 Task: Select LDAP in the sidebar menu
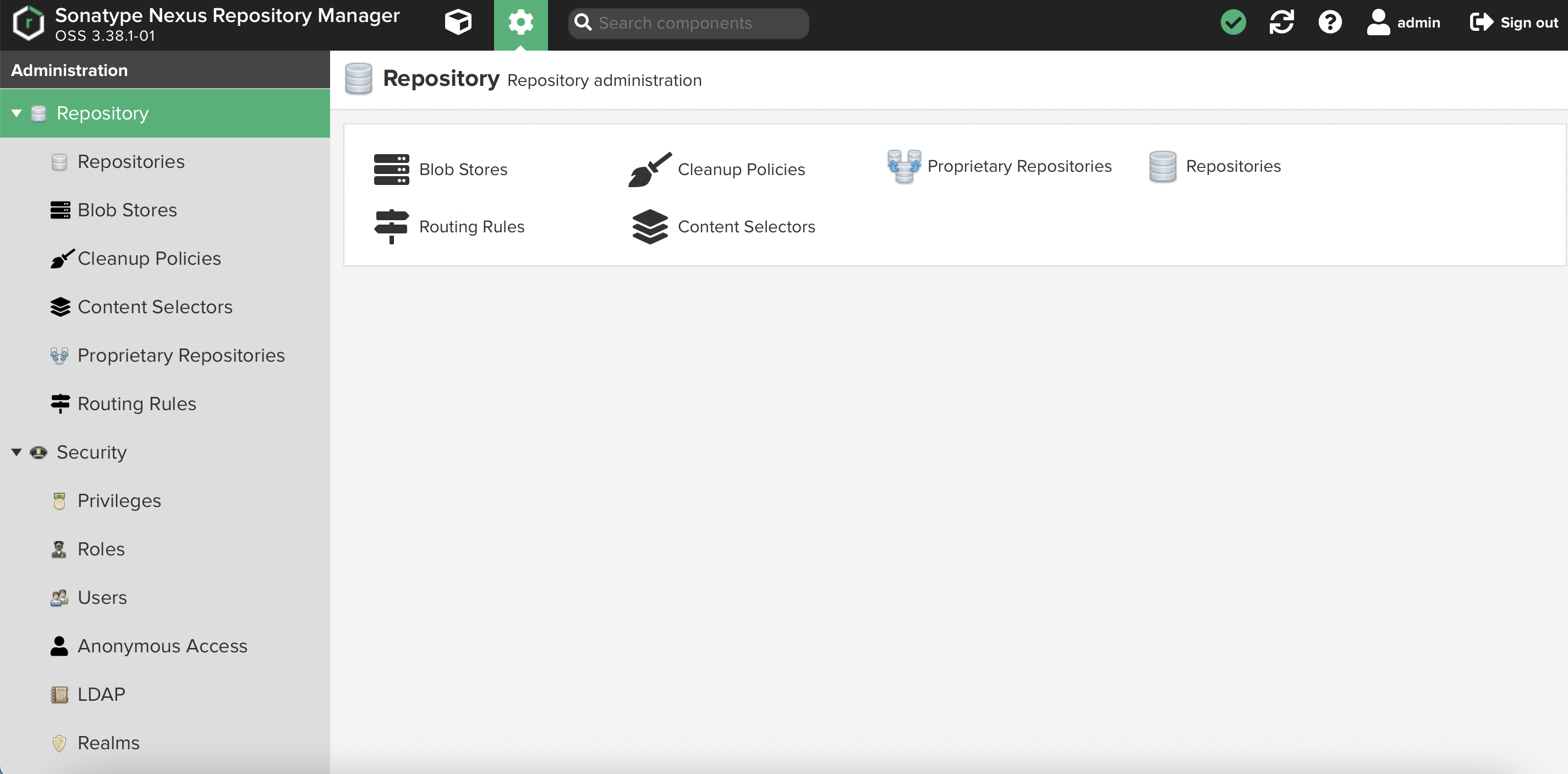101,694
